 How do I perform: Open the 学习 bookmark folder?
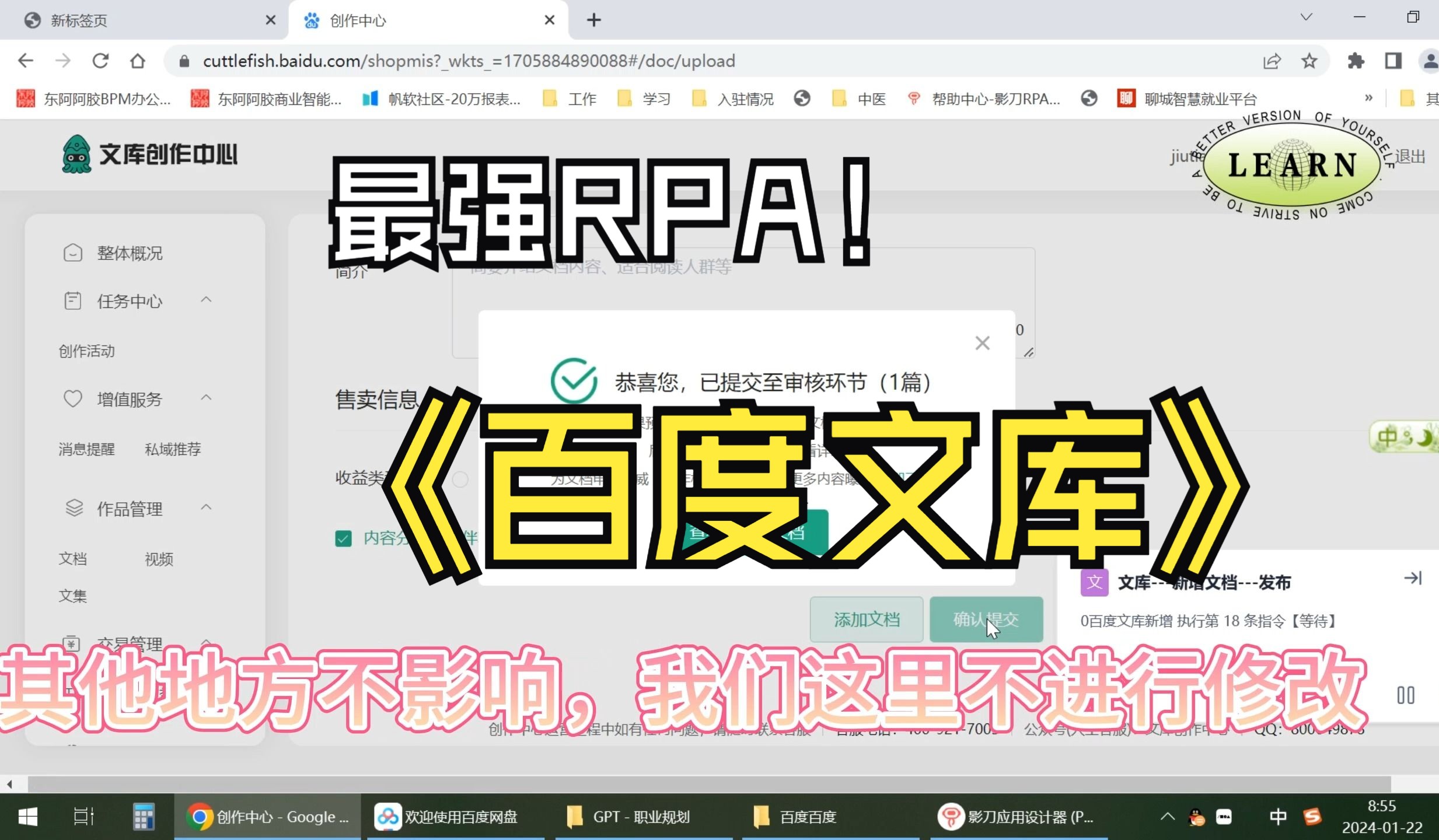tap(644, 99)
